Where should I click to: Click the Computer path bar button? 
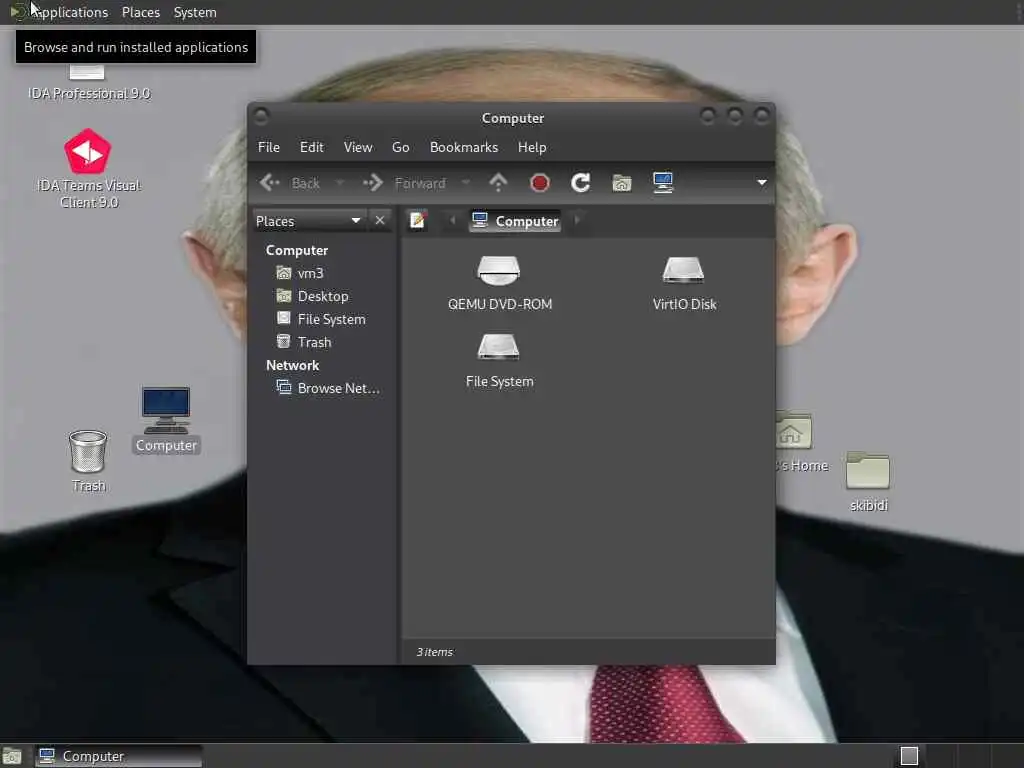[x=515, y=221]
